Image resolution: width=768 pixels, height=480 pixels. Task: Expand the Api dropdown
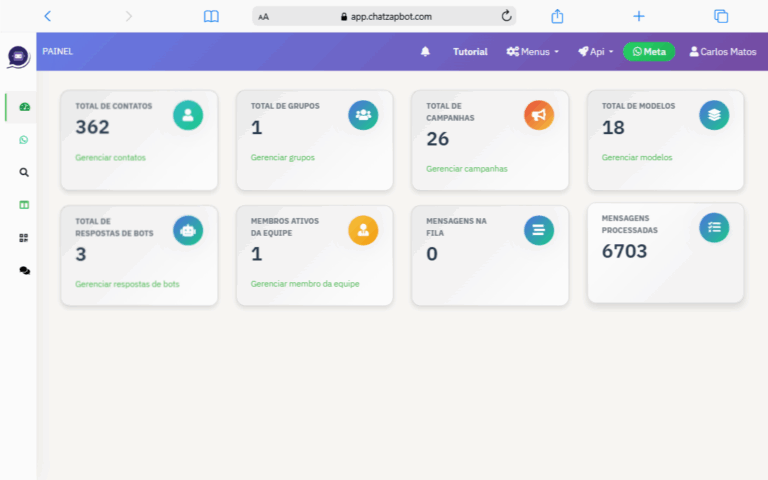coord(595,51)
